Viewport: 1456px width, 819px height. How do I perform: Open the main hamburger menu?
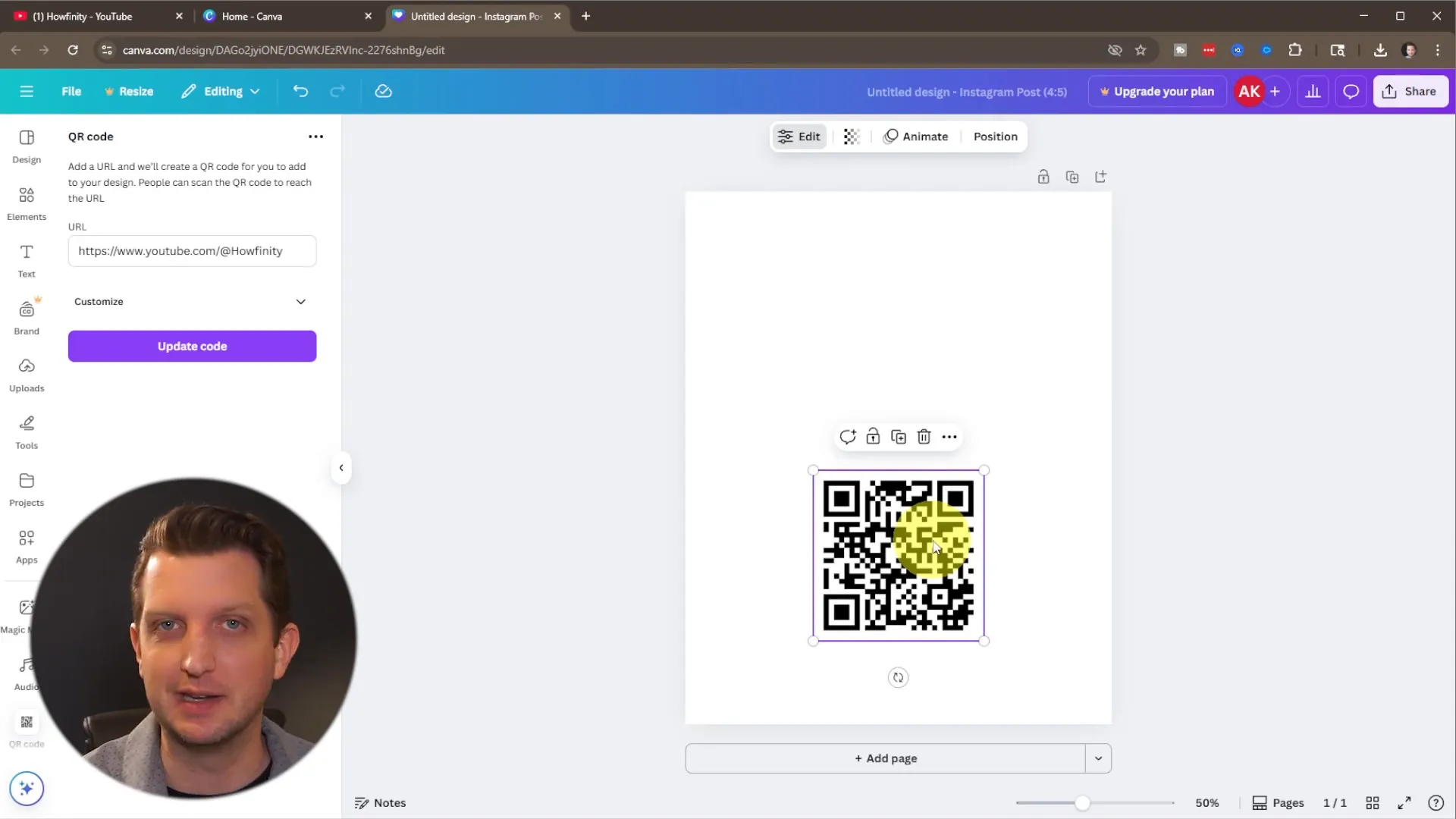[x=27, y=91]
